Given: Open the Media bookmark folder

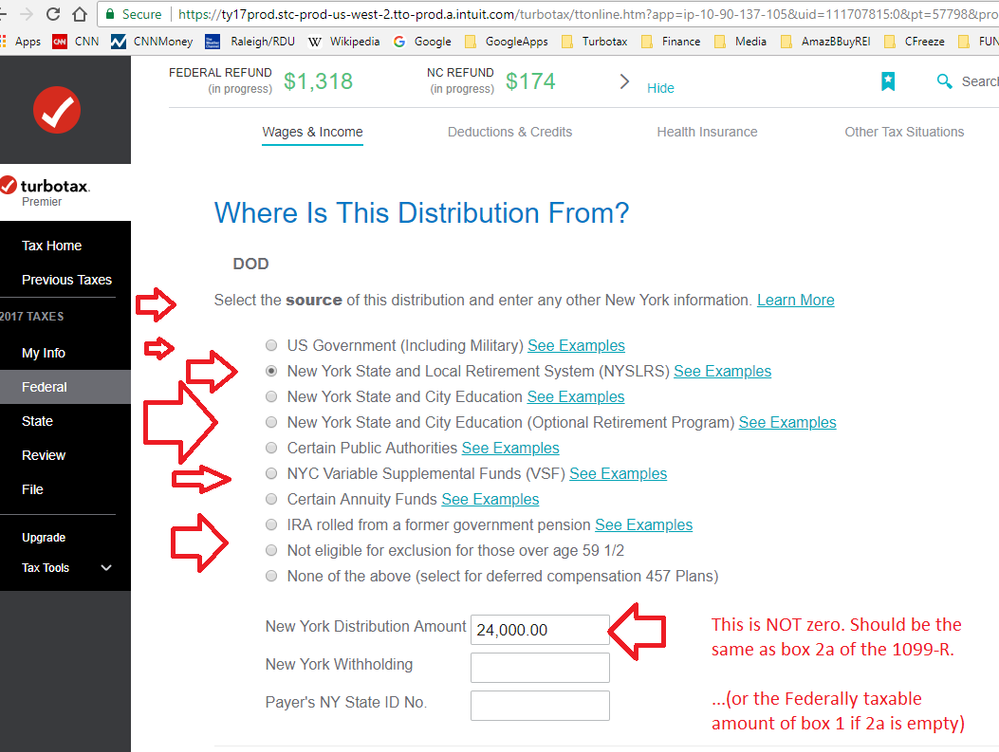Looking at the screenshot, I should 740,41.
